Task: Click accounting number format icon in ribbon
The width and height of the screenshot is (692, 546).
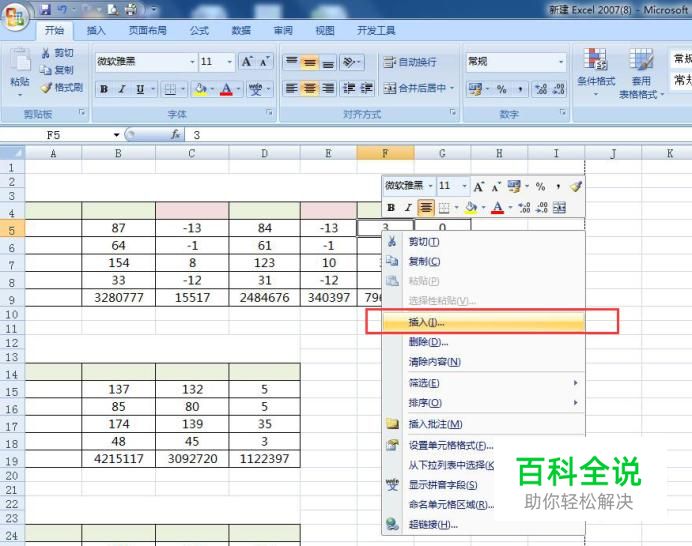Action: (x=475, y=89)
